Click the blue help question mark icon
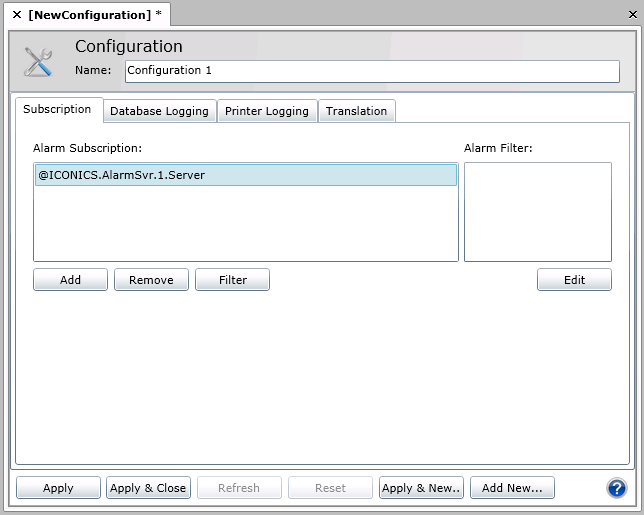644x515 pixels. tap(616, 488)
